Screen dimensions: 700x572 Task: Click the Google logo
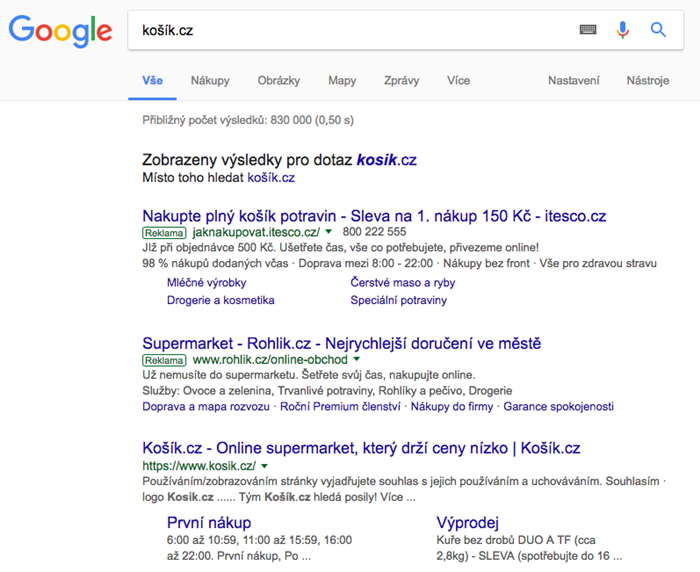(x=59, y=30)
